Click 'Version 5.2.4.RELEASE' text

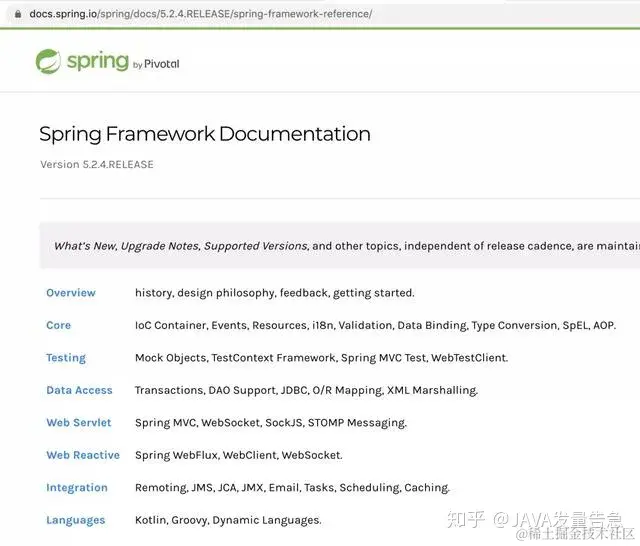[97, 164]
